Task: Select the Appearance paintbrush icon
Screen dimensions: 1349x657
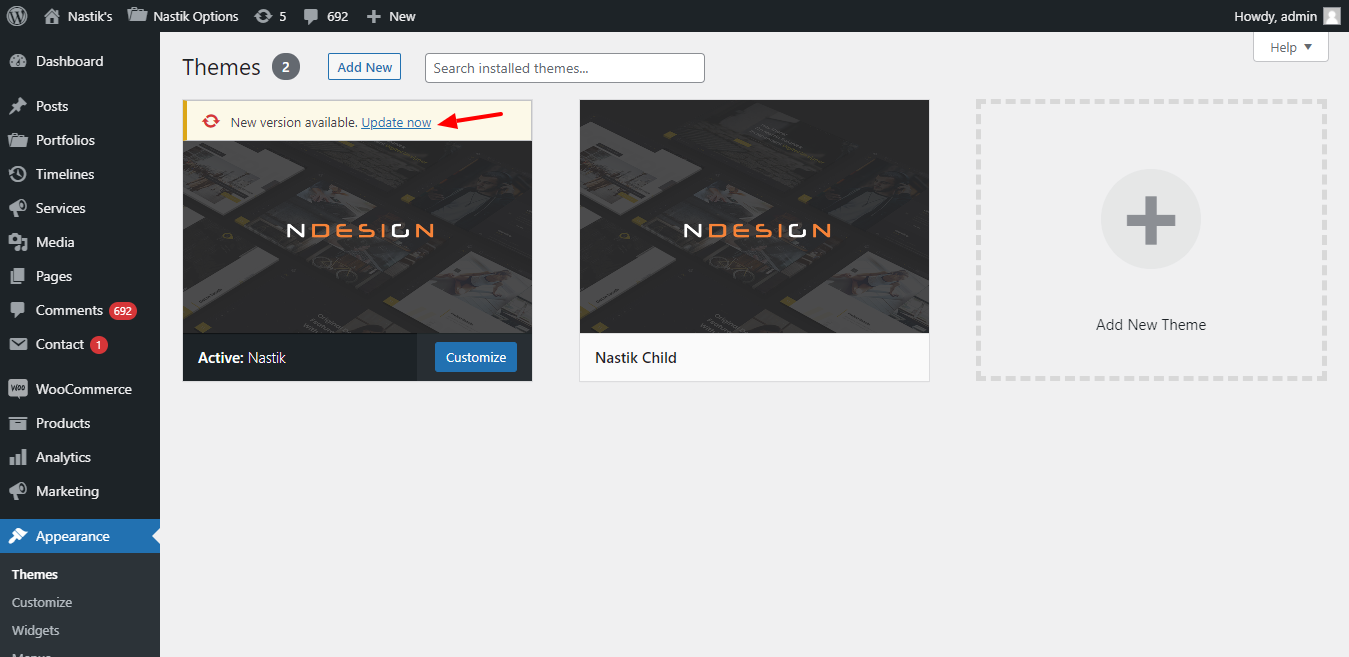Action: pos(20,535)
